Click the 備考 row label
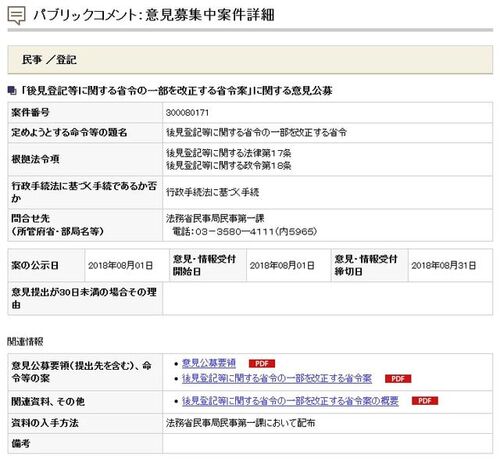Screen dimensions: 500x462 coord(21,443)
